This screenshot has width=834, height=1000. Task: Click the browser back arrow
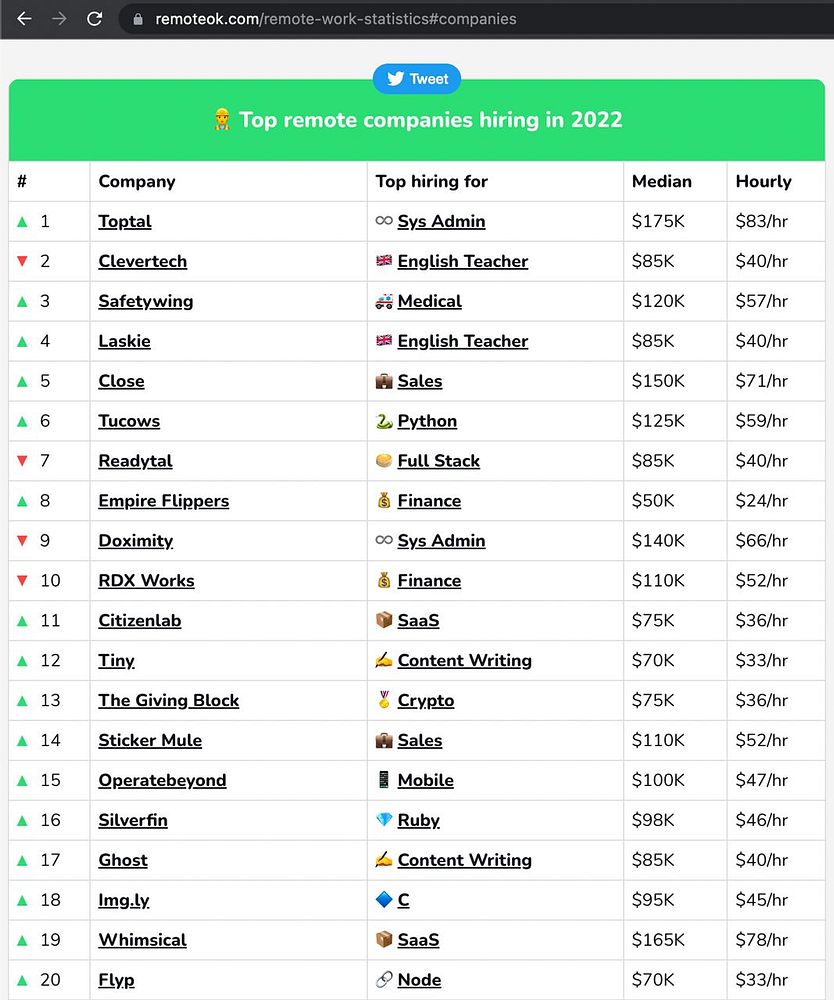(x=24, y=19)
